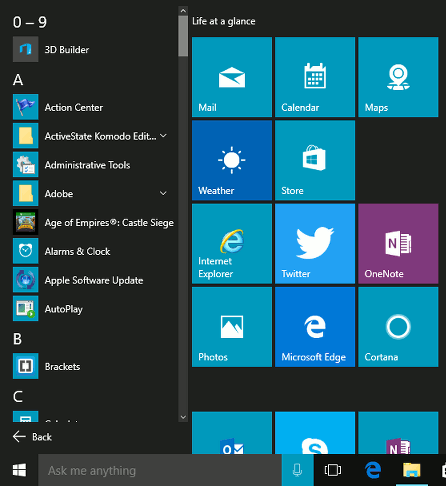Click the 'Ask me anything' search box

(160, 470)
